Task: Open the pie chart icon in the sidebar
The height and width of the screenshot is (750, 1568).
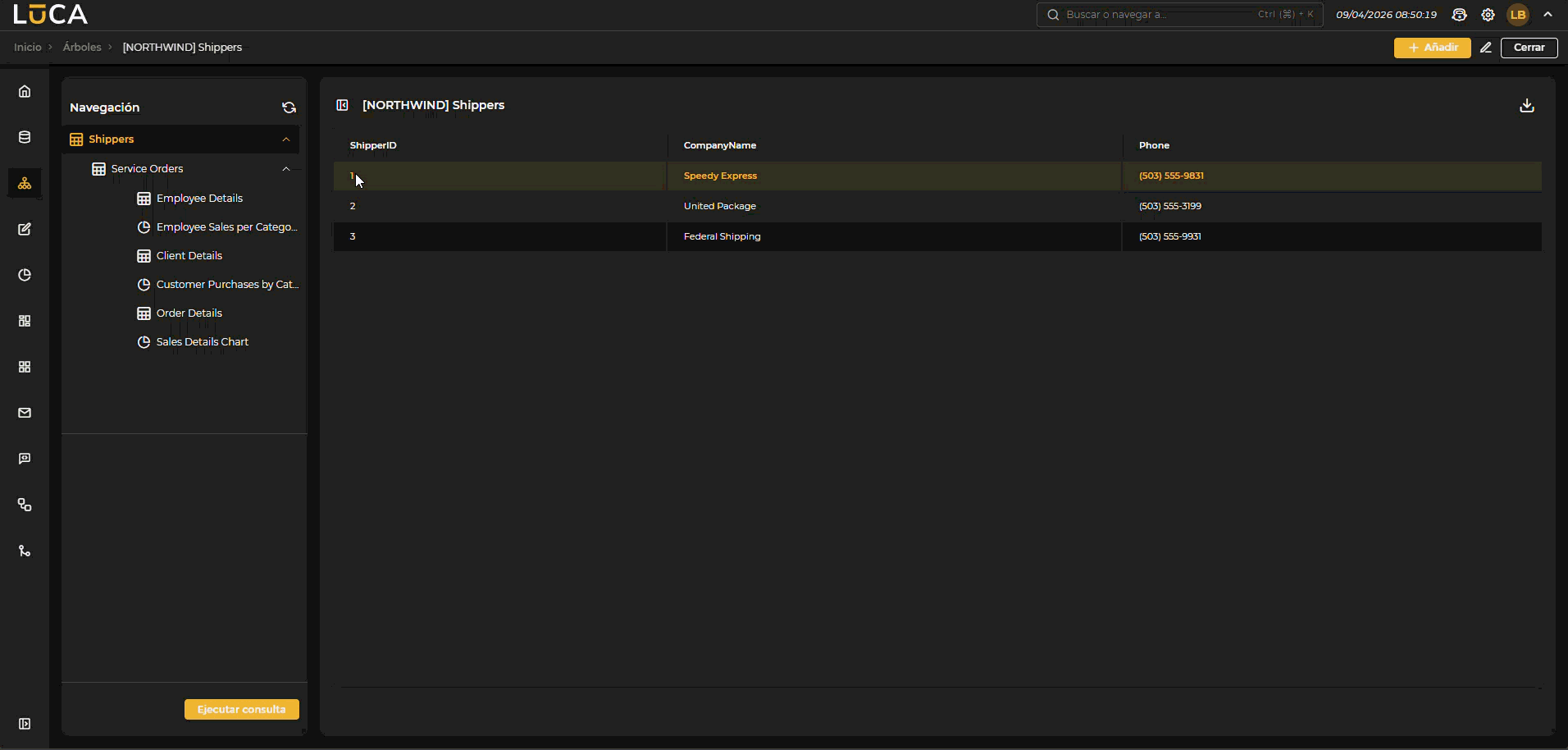Action: [x=25, y=275]
